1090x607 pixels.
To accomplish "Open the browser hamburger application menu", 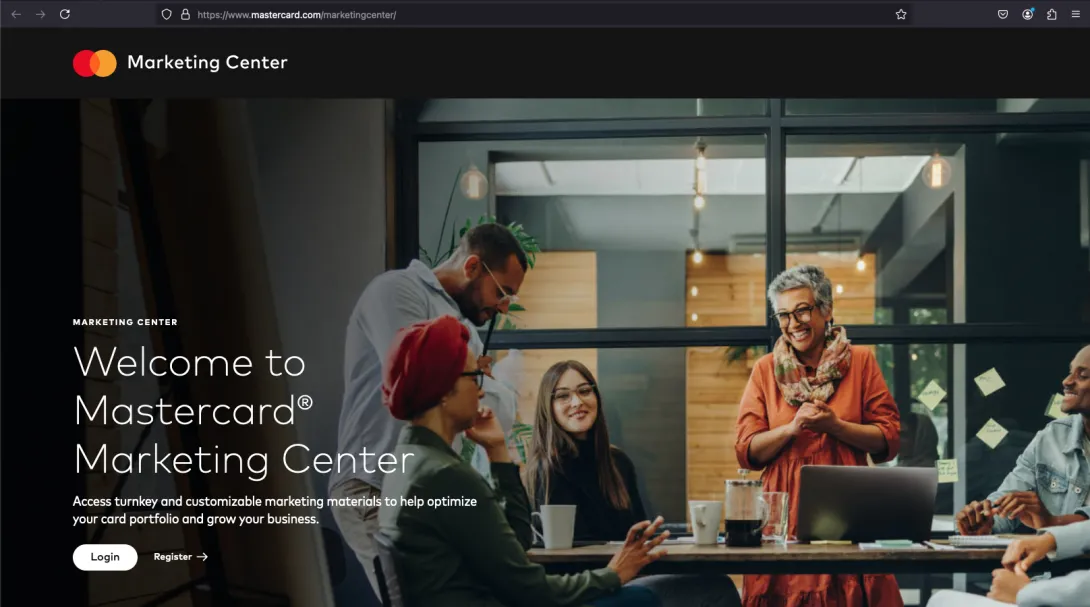I will pyautogui.click(x=1075, y=15).
